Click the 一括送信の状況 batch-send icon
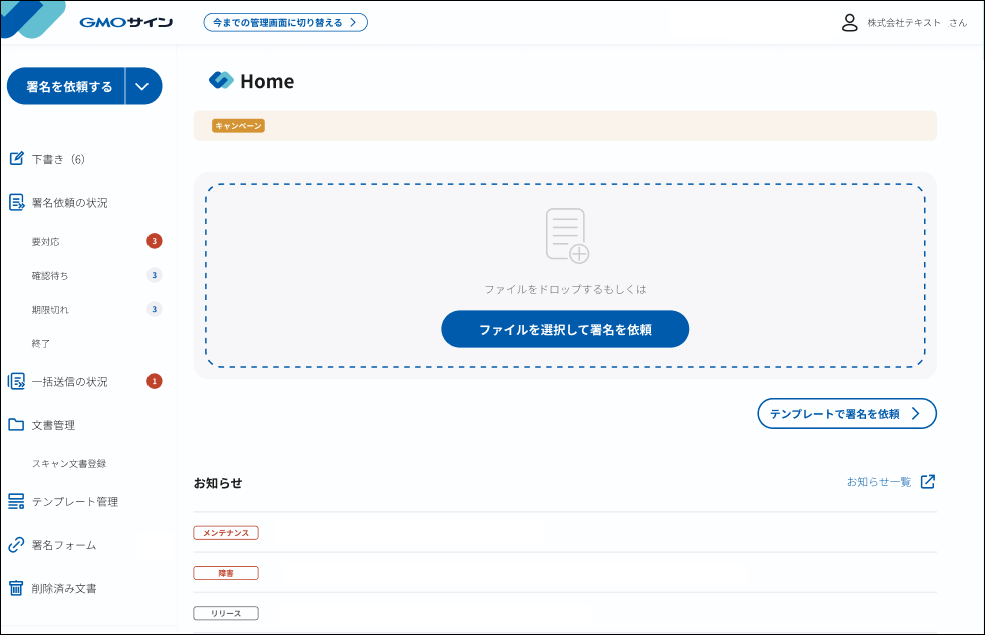Viewport: 985px width, 635px height. [x=16, y=380]
